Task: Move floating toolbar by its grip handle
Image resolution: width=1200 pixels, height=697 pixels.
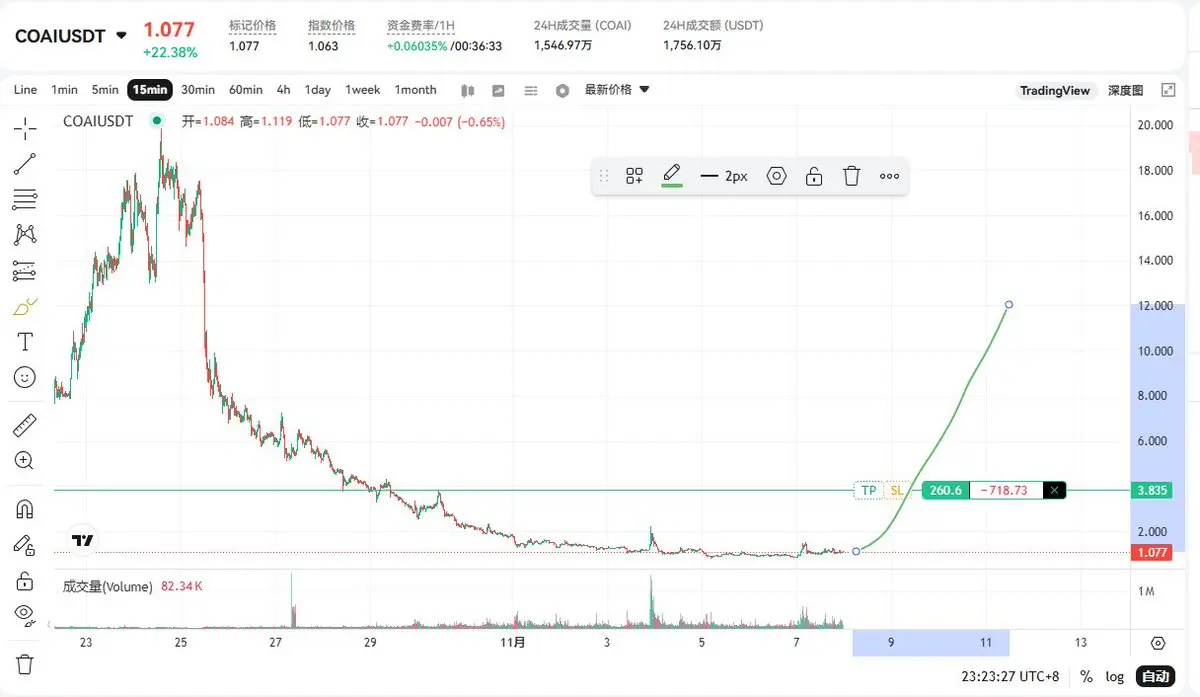Action: click(x=603, y=176)
